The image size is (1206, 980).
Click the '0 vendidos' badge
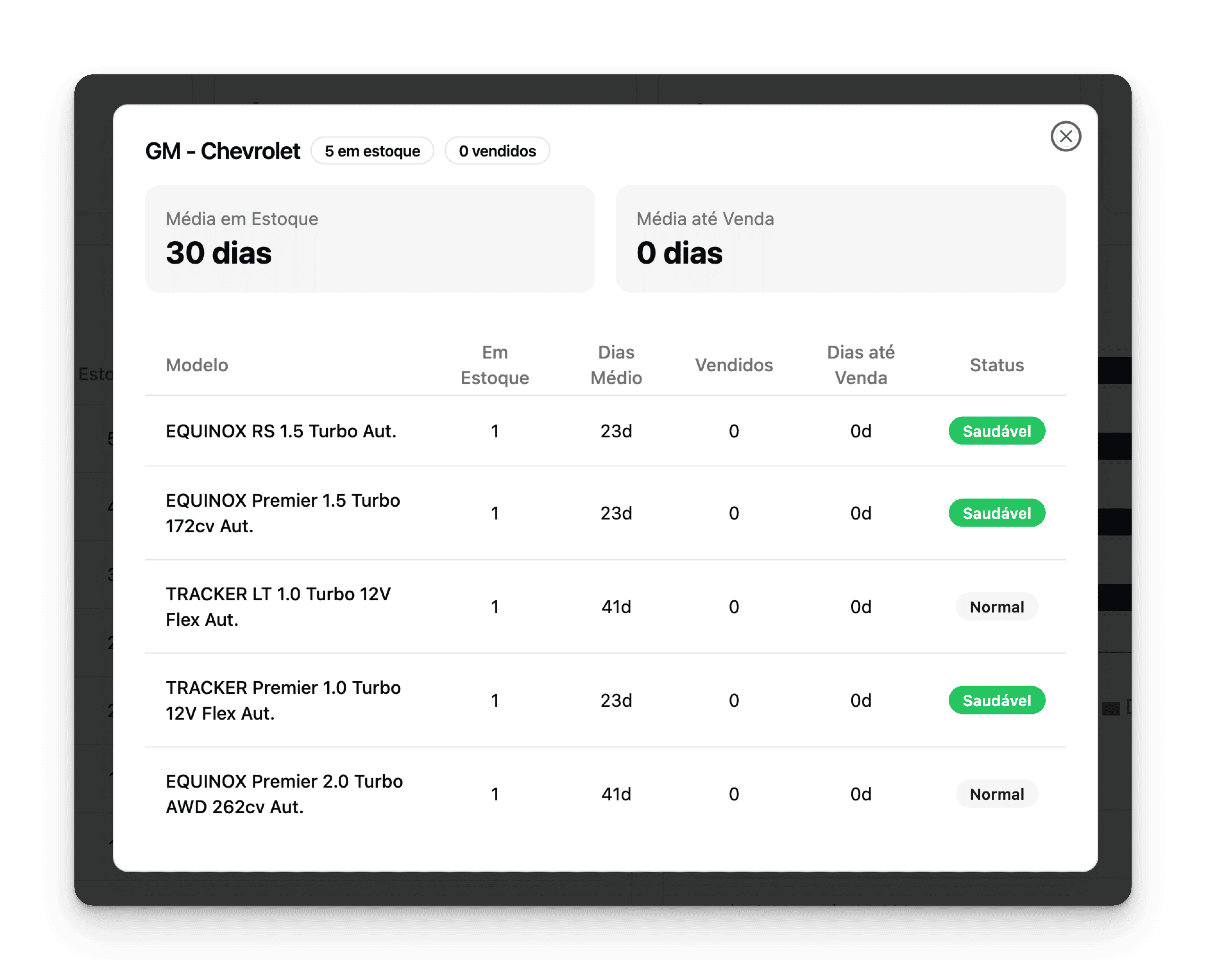pyautogui.click(x=497, y=151)
